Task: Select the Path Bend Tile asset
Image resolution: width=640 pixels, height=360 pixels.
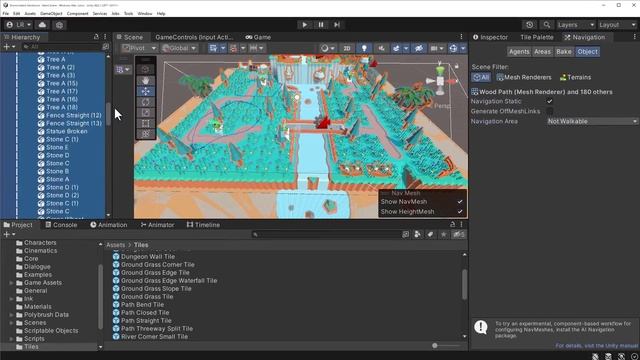Action: click(142, 304)
